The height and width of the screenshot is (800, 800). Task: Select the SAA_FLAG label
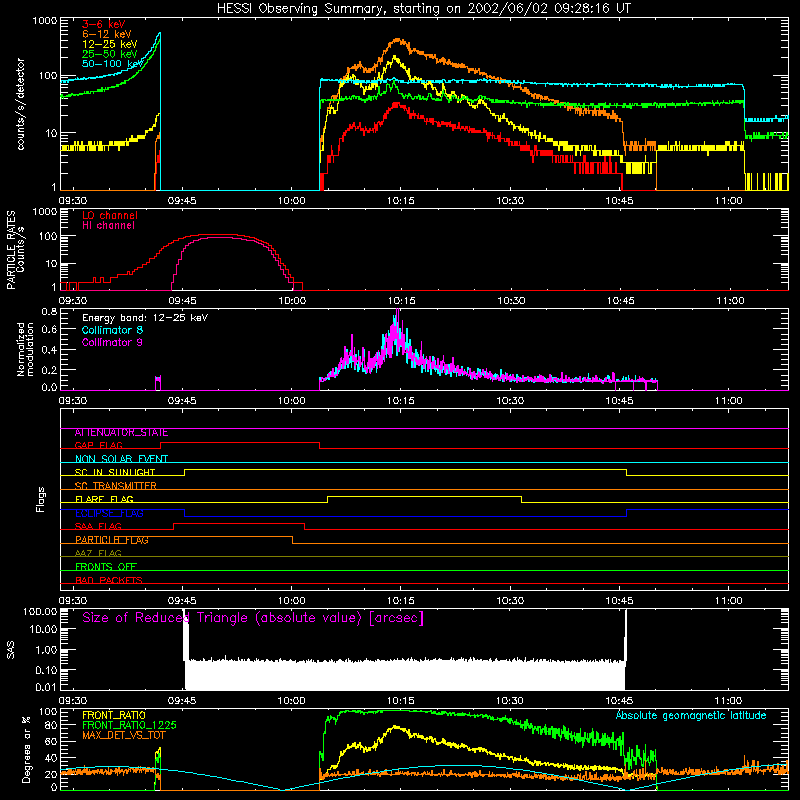click(98, 527)
